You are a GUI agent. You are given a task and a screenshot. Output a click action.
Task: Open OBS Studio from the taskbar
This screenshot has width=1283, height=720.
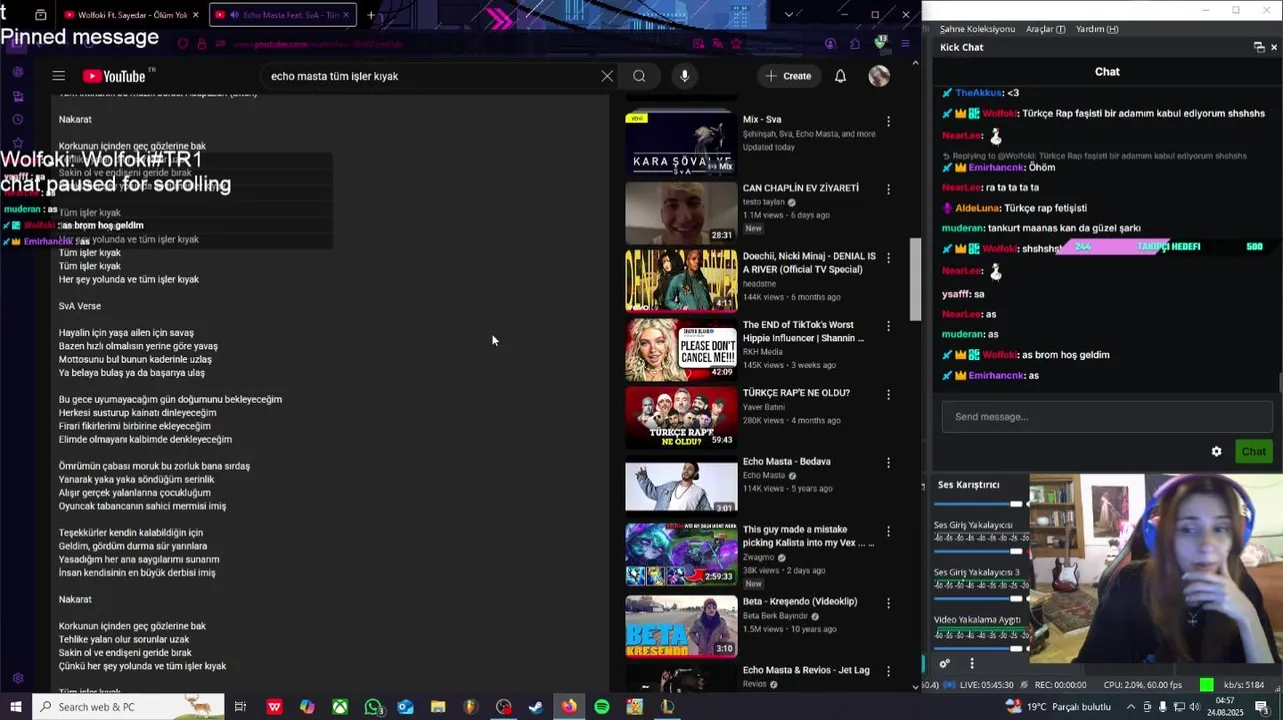(x=503, y=707)
